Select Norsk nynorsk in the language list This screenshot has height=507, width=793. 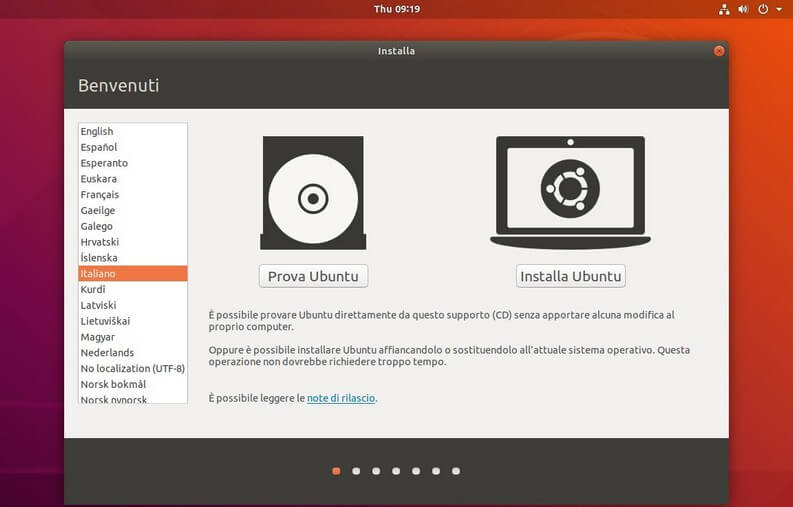pos(133,399)
